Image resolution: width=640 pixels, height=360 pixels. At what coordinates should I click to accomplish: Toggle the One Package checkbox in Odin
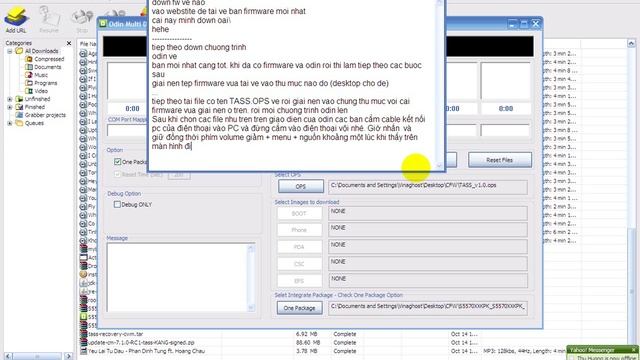pos(118,162)
